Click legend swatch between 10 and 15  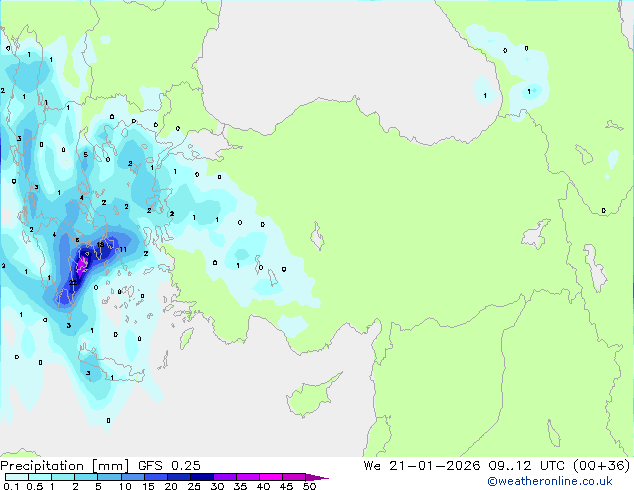point(133,477)
